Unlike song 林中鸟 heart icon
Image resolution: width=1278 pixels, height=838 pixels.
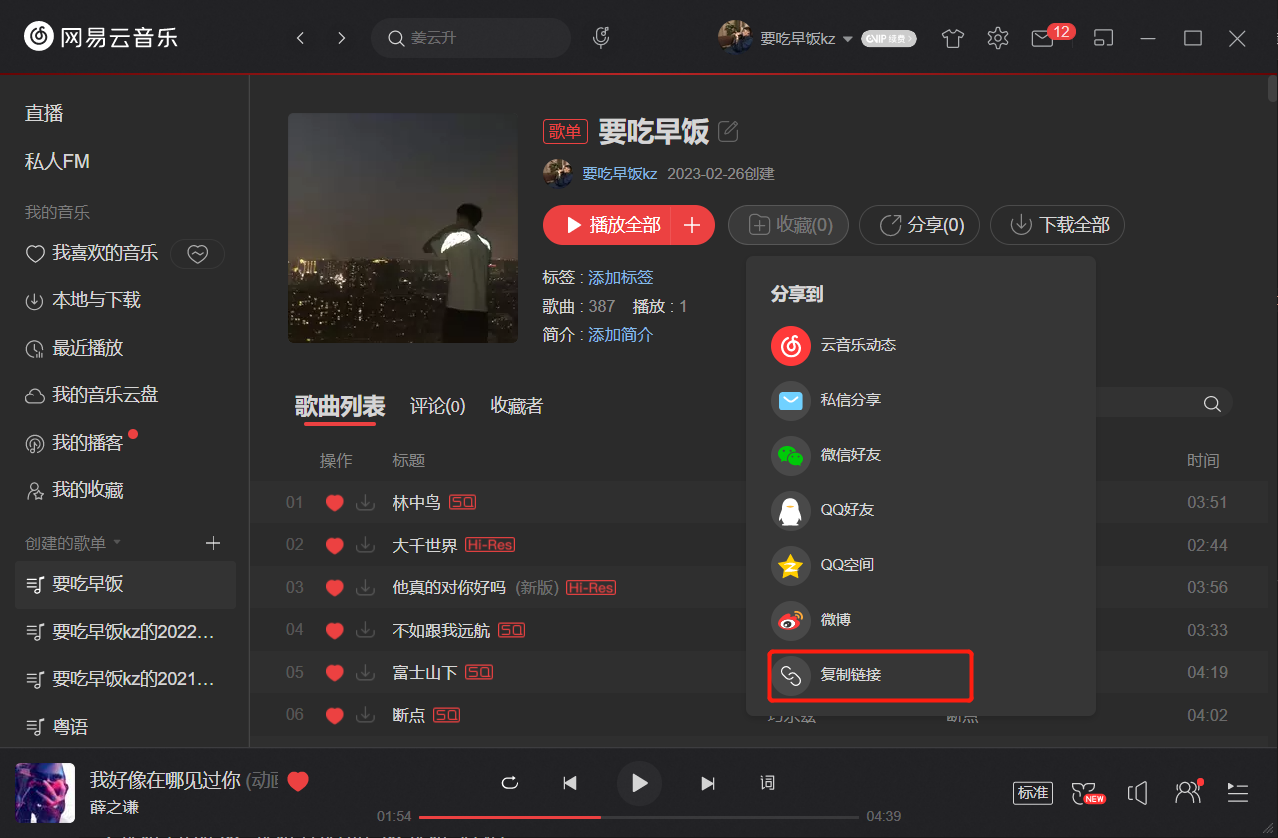click(x=335, y=503)
